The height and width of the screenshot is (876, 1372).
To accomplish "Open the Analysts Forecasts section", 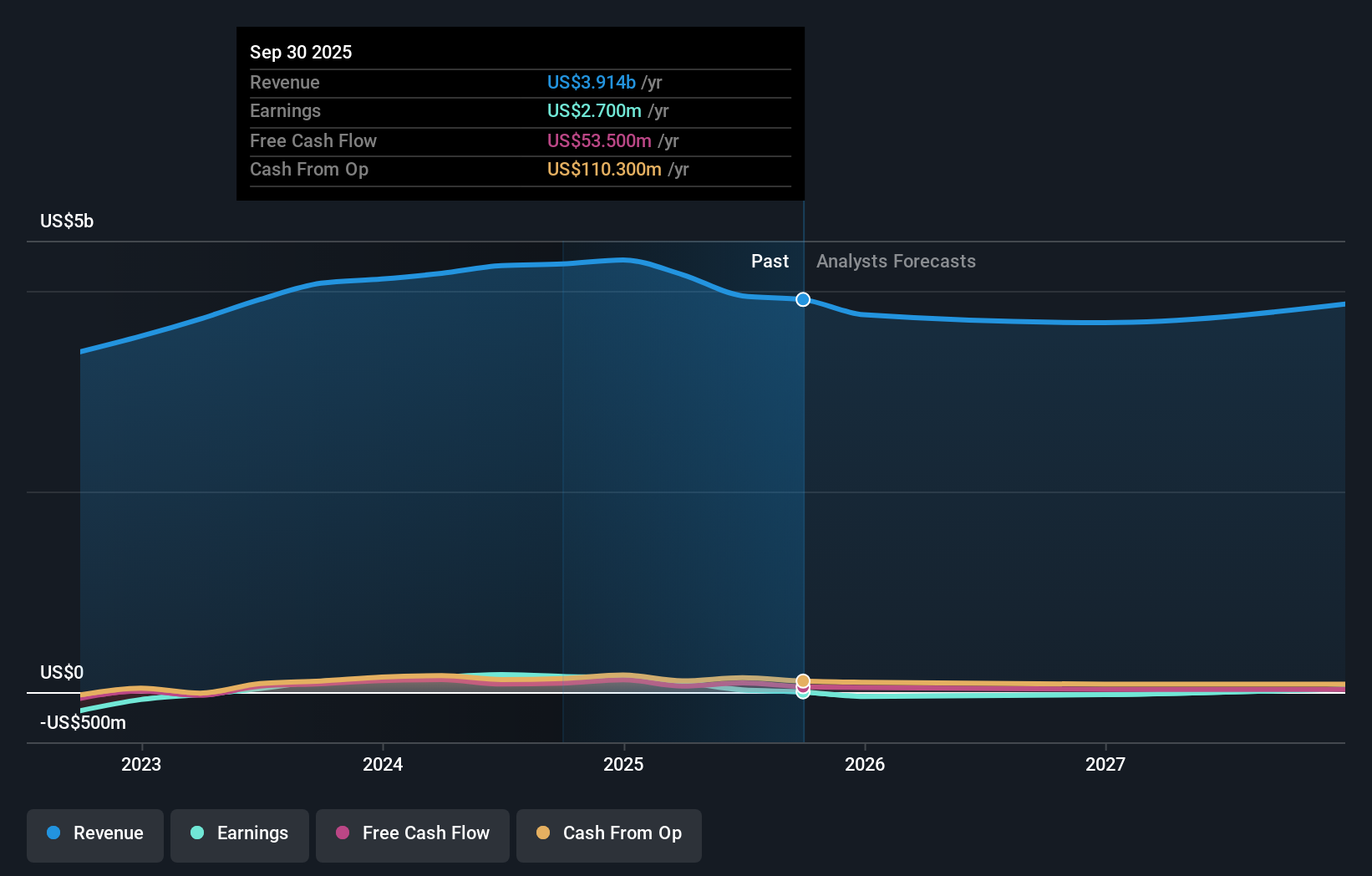I will (x=896, y=261).
